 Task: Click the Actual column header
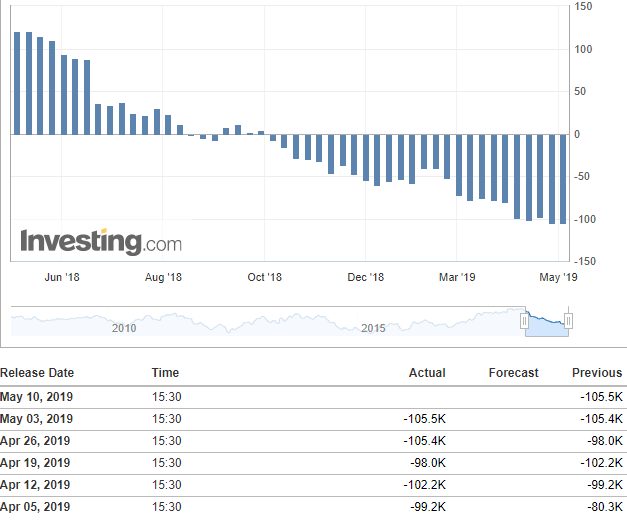(x=427, y=373)
